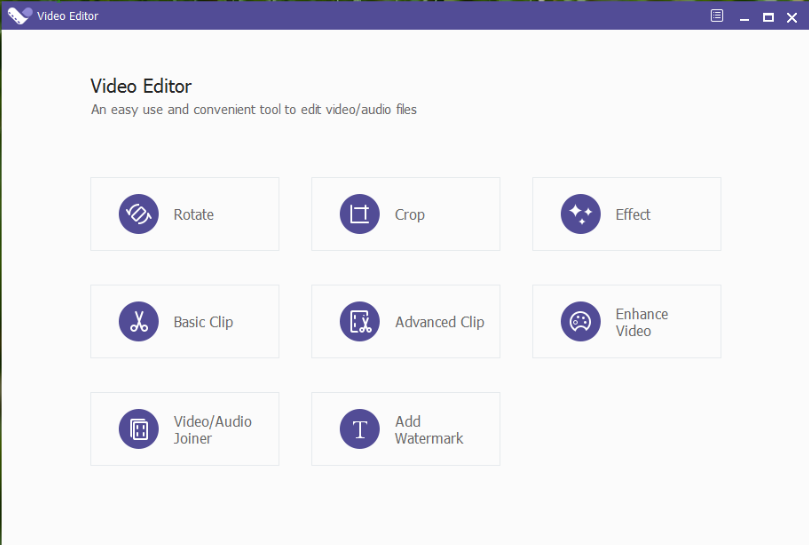Click the Enhance Video palette icon
Image resolution: width=809 pixels, height=545 pixels.
[x=580, y=321]
